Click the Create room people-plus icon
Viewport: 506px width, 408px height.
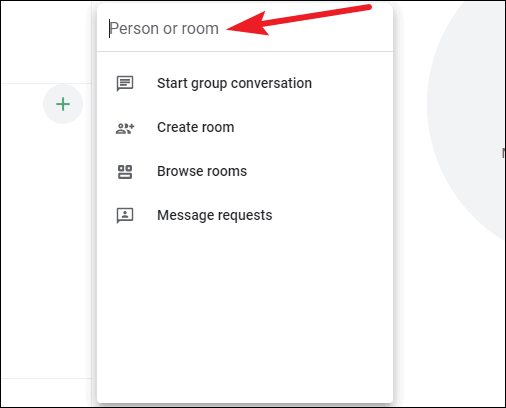[125, 128]
